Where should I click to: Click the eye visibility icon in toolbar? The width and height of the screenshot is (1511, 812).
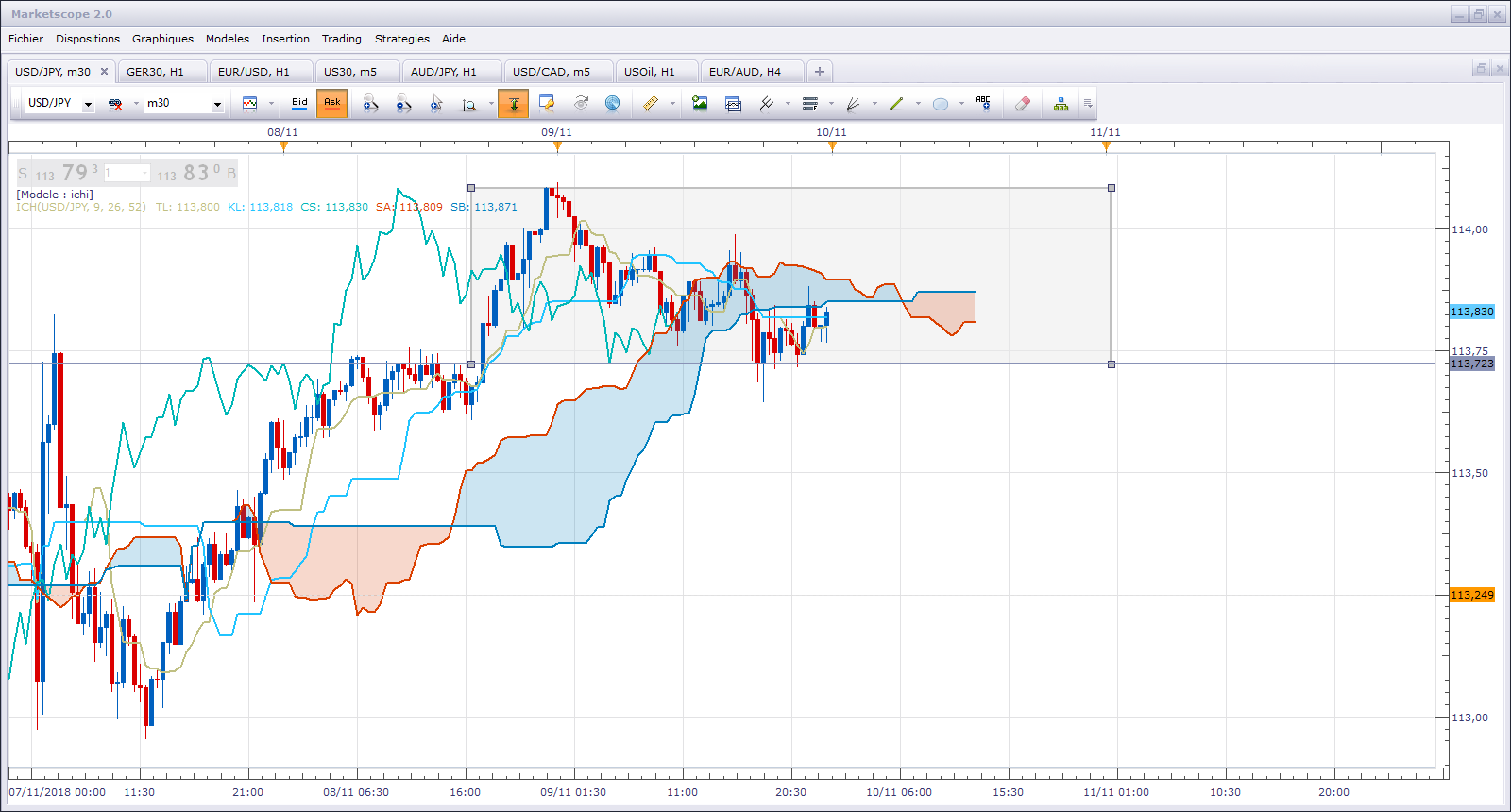tap(580, 104)
